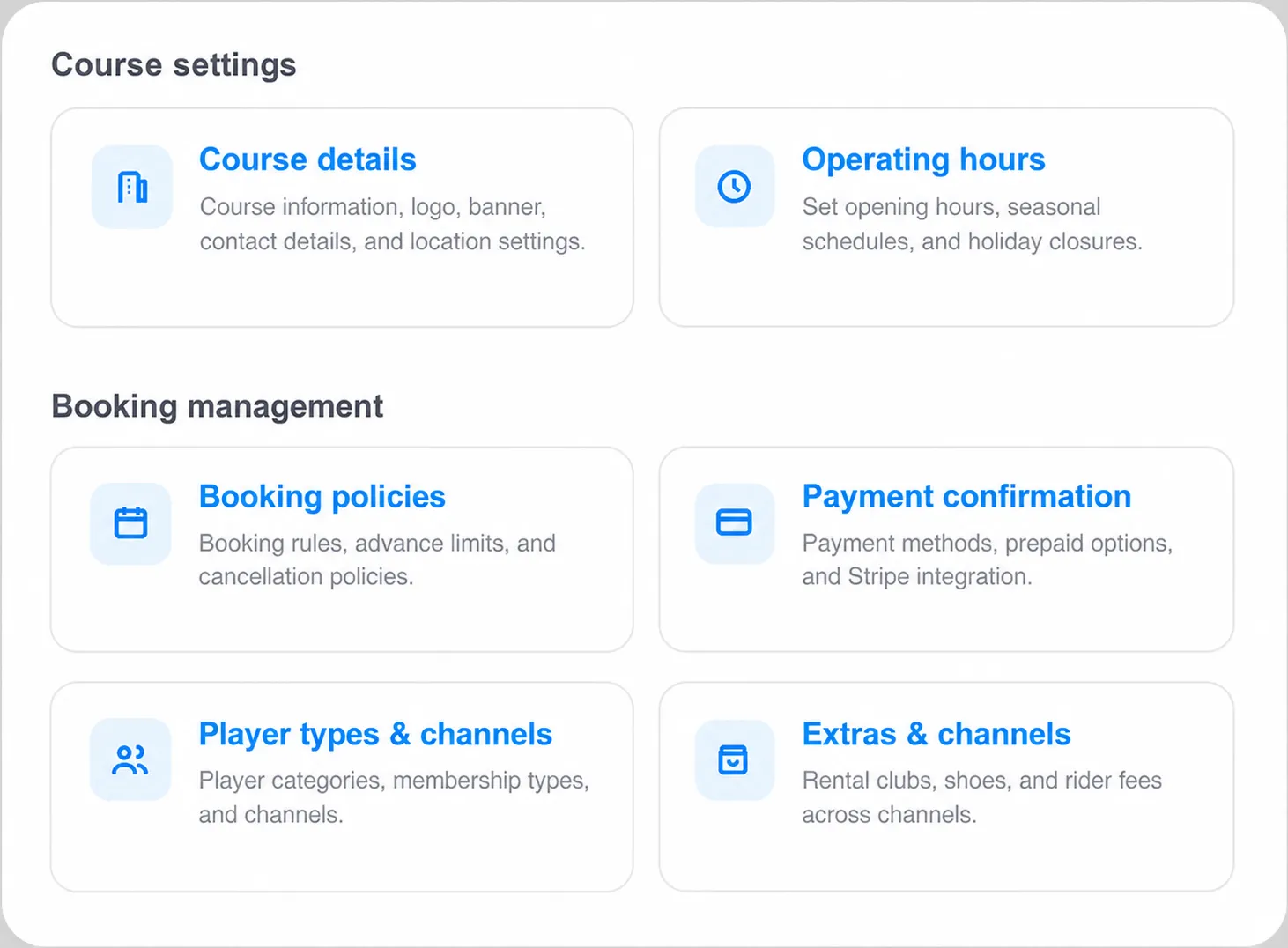Image resolution: width=1288 pixels, height=948 pixels.
Task: Click the calendar icon beside Booking policies
Action: tap(130, 523)
